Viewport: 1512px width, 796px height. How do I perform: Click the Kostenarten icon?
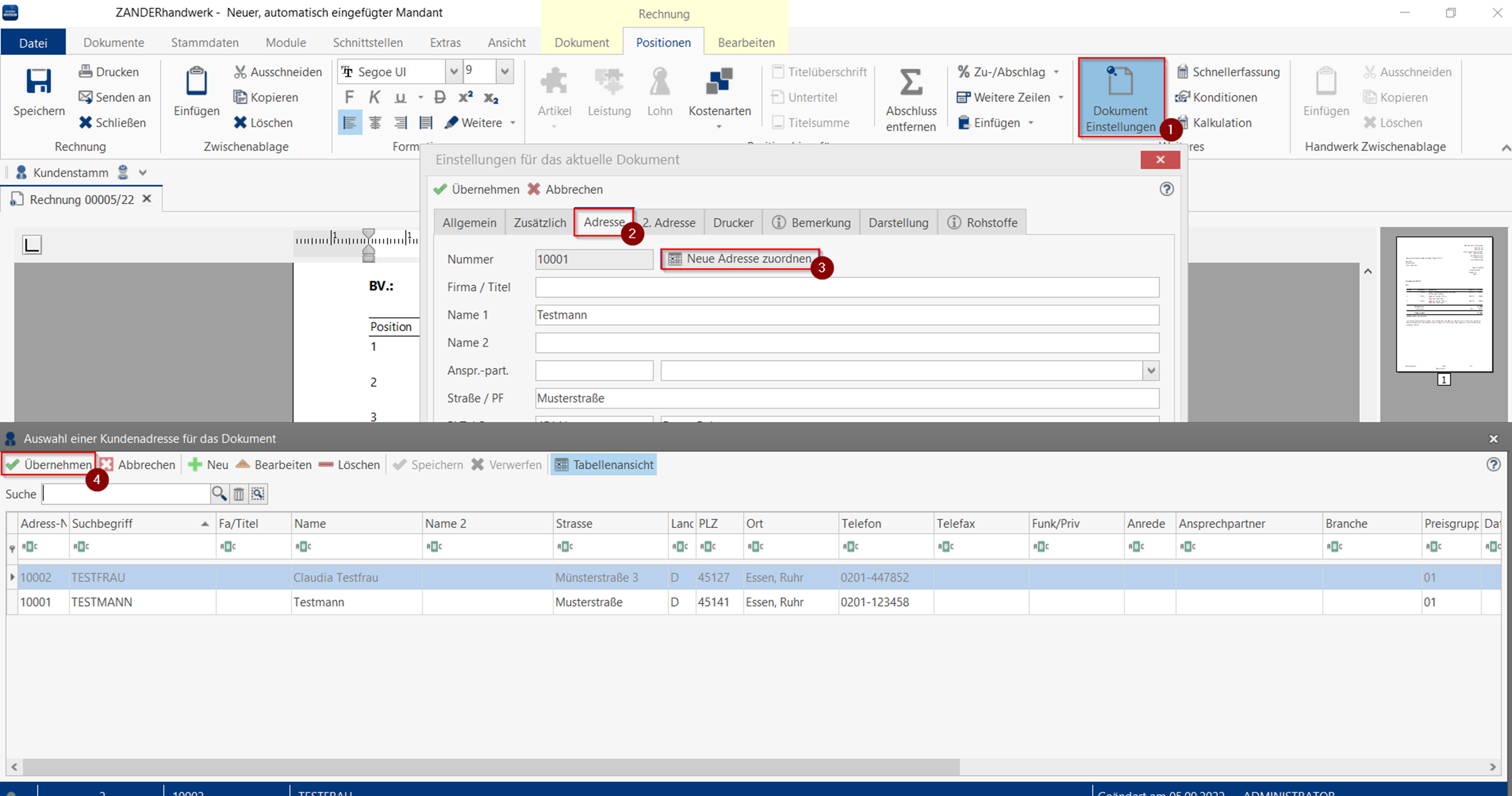[719, 82]
